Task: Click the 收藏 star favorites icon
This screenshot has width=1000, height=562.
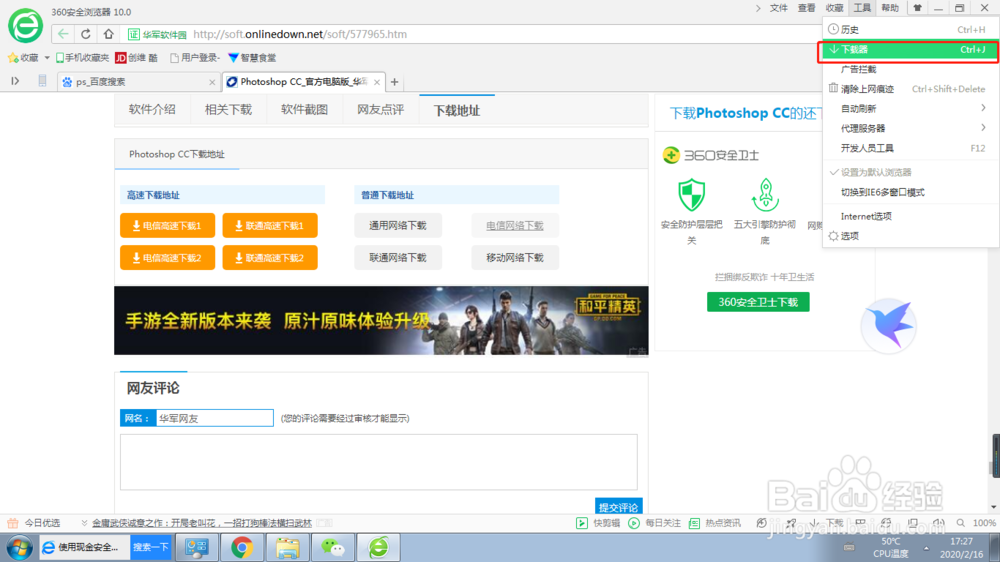Action: 13,57
